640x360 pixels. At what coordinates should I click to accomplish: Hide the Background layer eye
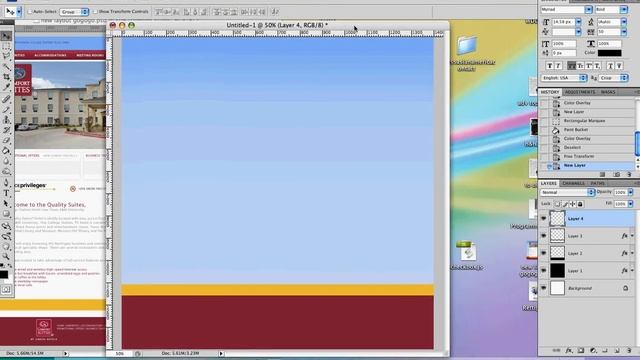click(544, 288)
